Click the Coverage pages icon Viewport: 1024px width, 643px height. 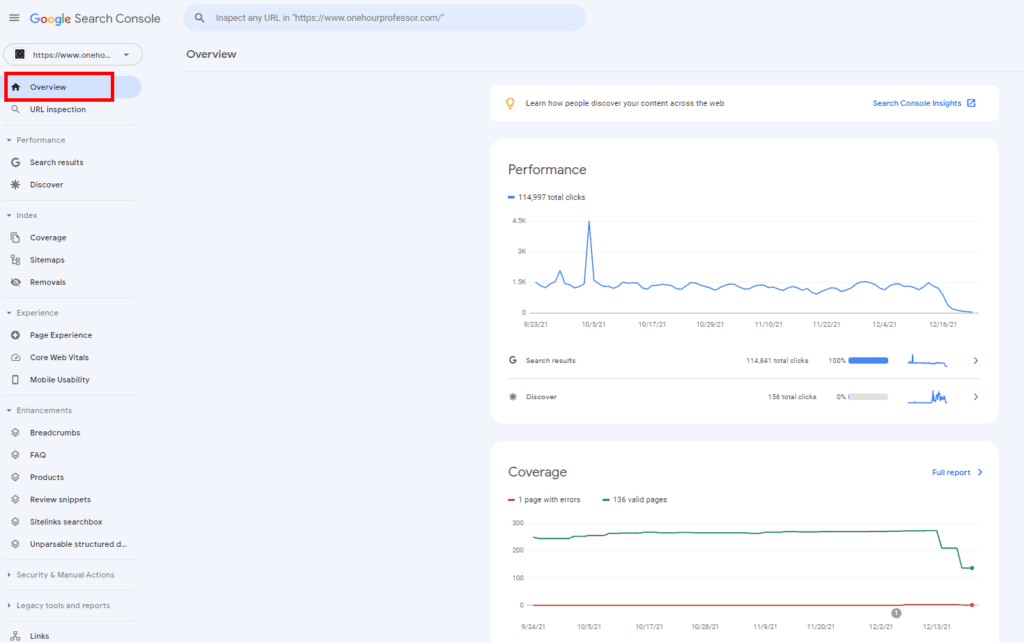[16, 238]
